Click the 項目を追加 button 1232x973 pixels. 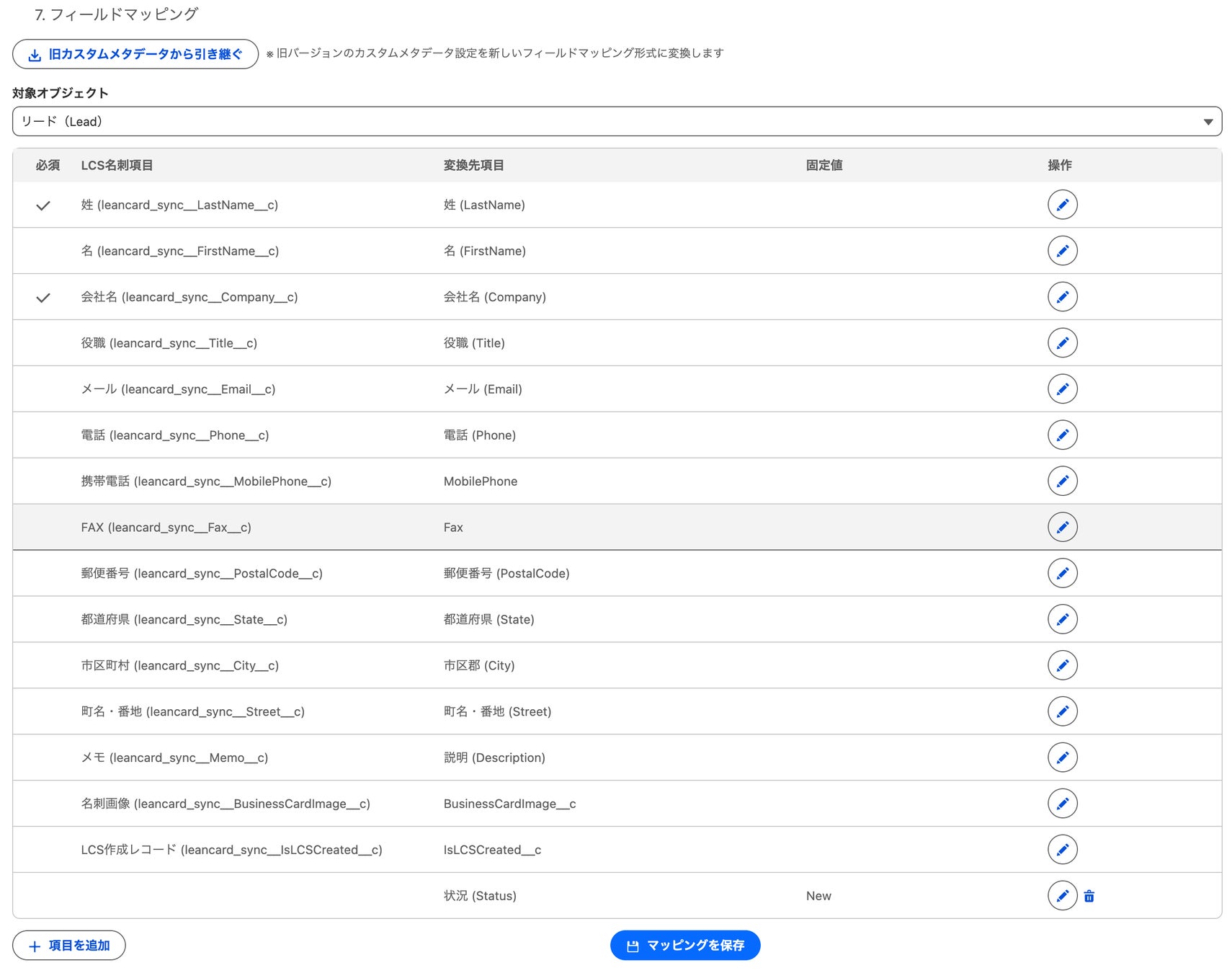click(69, 946)
